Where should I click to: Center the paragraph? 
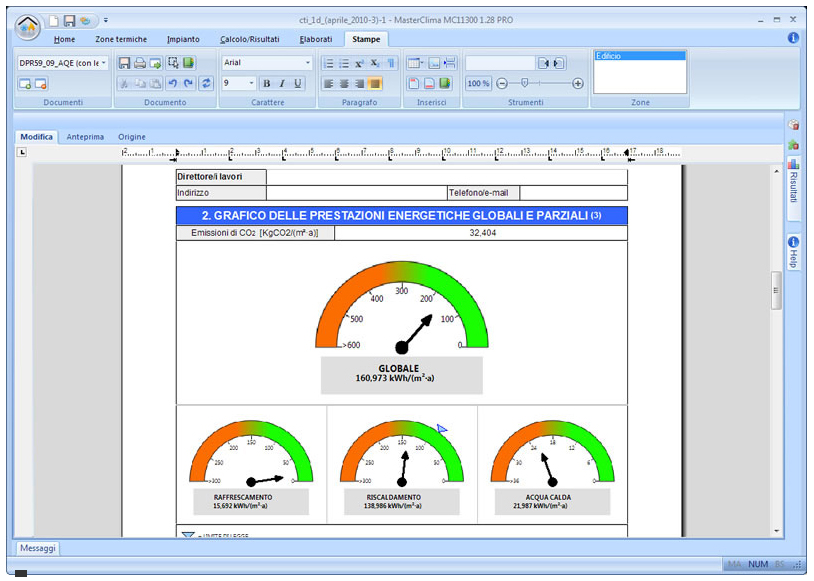(344, 83)
